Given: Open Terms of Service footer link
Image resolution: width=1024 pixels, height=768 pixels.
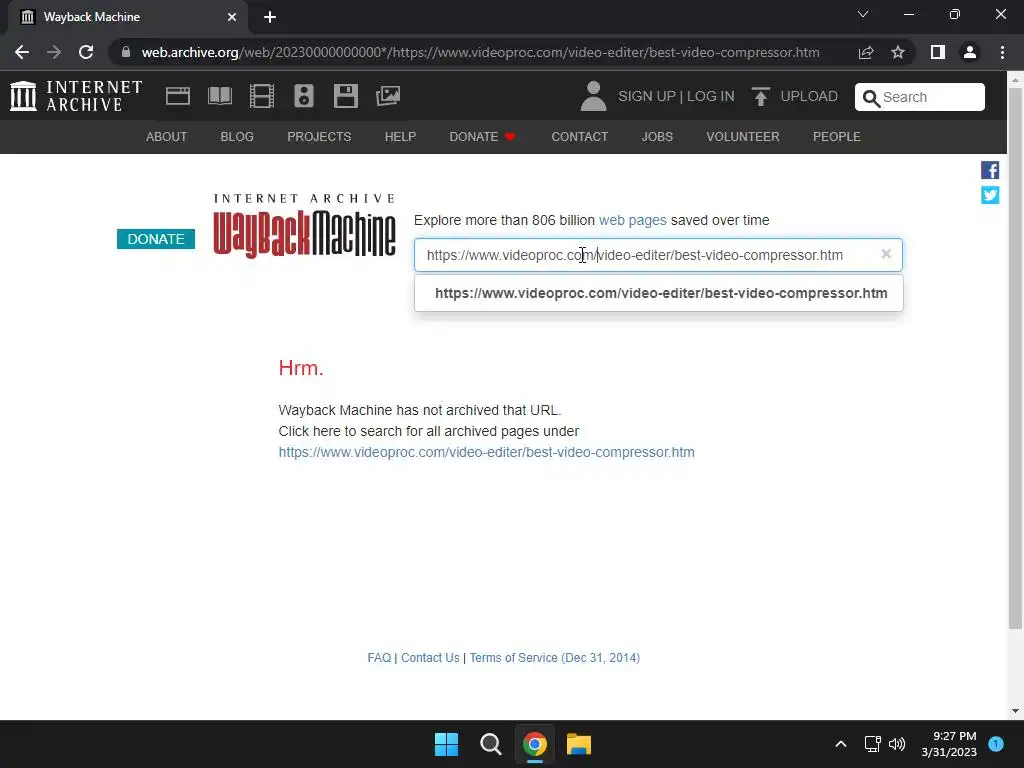Looking at the screenshot, I should (554, 658).
